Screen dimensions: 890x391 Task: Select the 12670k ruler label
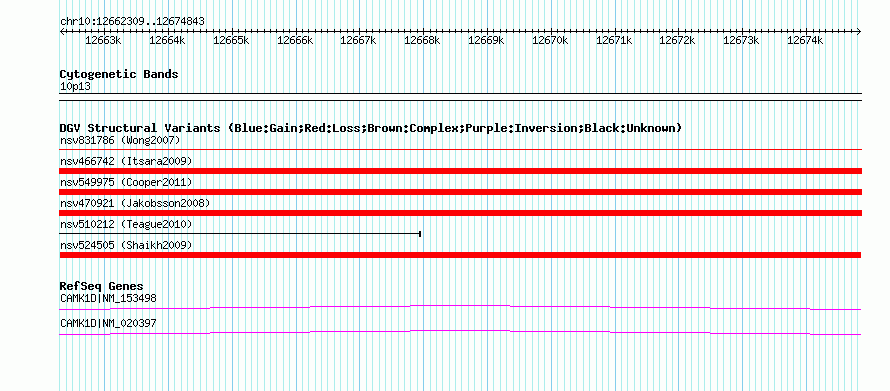pyautogui.click(x=550, y=41)
